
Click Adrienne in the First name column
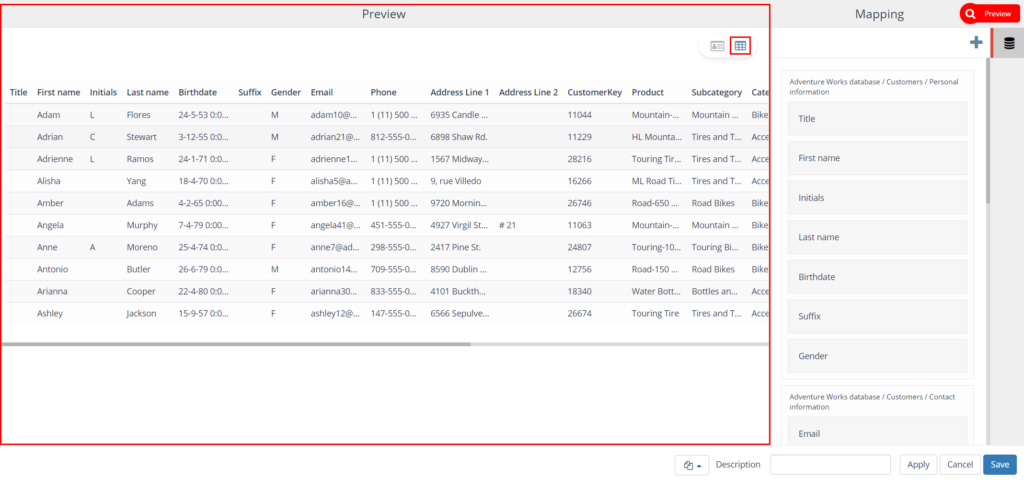55,159
